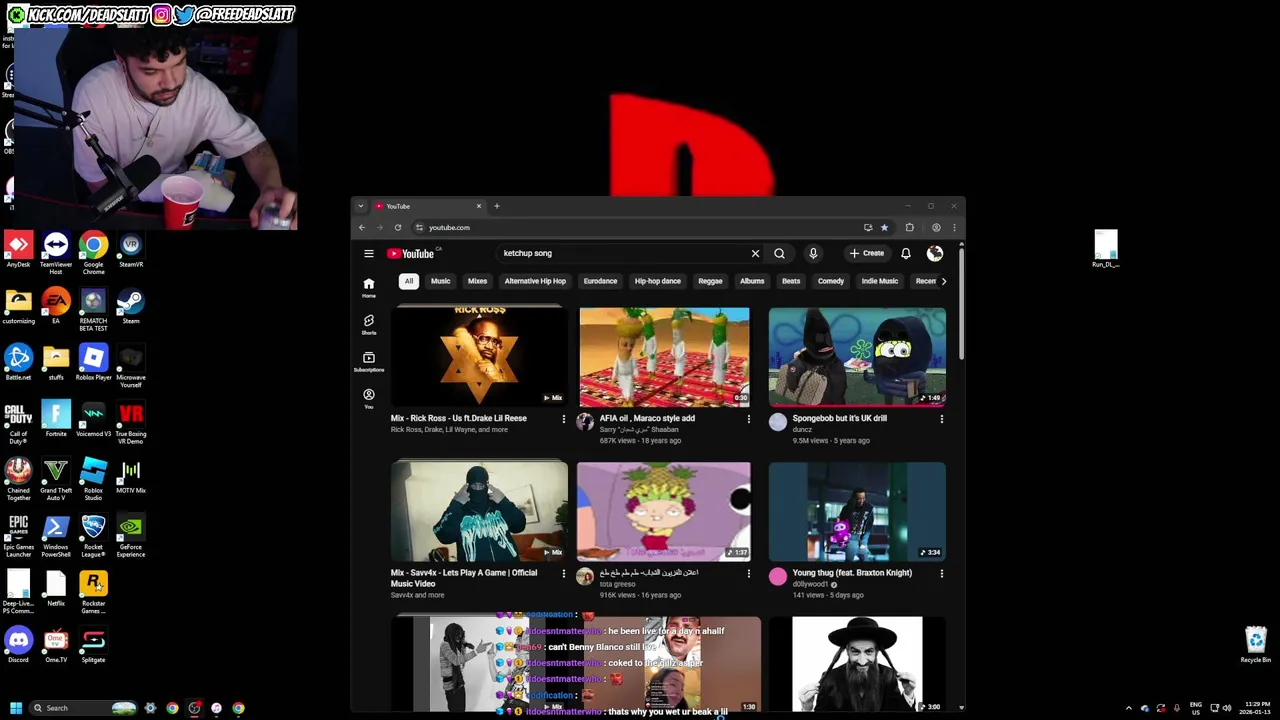Open options for tota greeso video
Image resolution: width=1280 pixels, height=720 pixels.
[x=749, y=574]
